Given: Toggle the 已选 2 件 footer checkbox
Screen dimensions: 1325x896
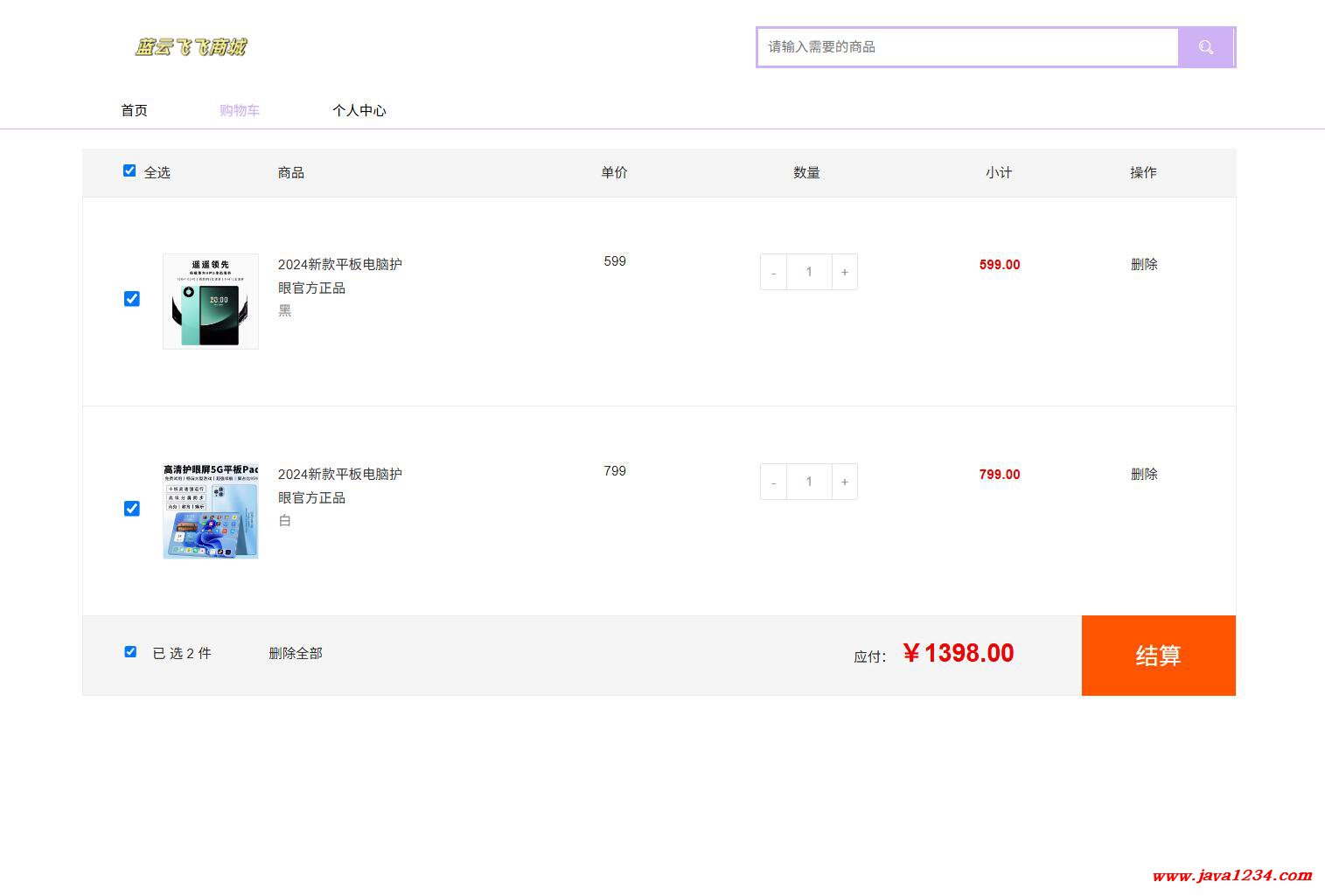Looking at the screenshot, I should [130, 652].
